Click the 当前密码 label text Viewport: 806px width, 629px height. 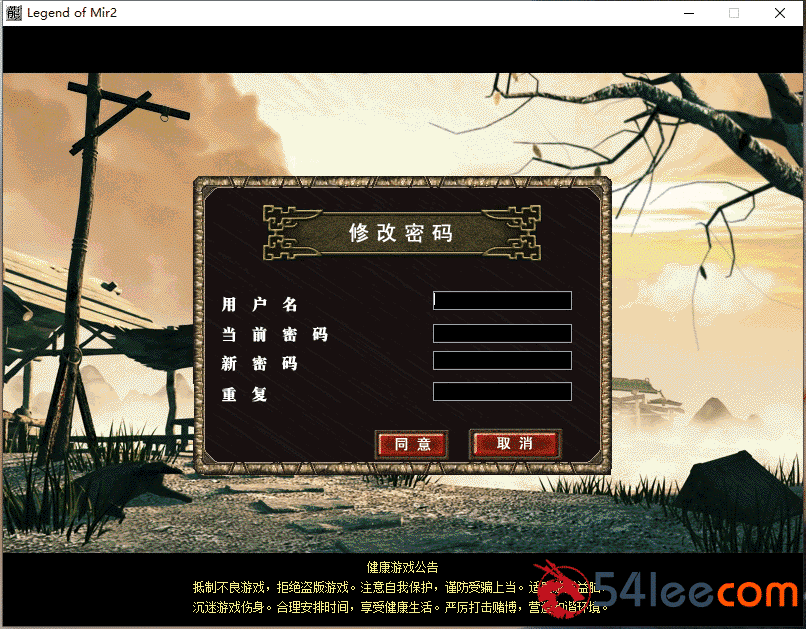point(275,334)
